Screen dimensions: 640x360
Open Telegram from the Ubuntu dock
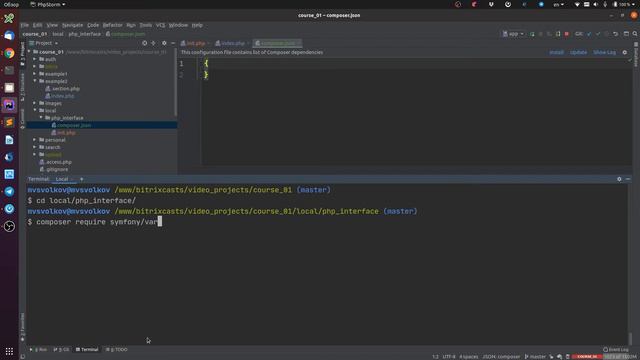click(9, 191)
